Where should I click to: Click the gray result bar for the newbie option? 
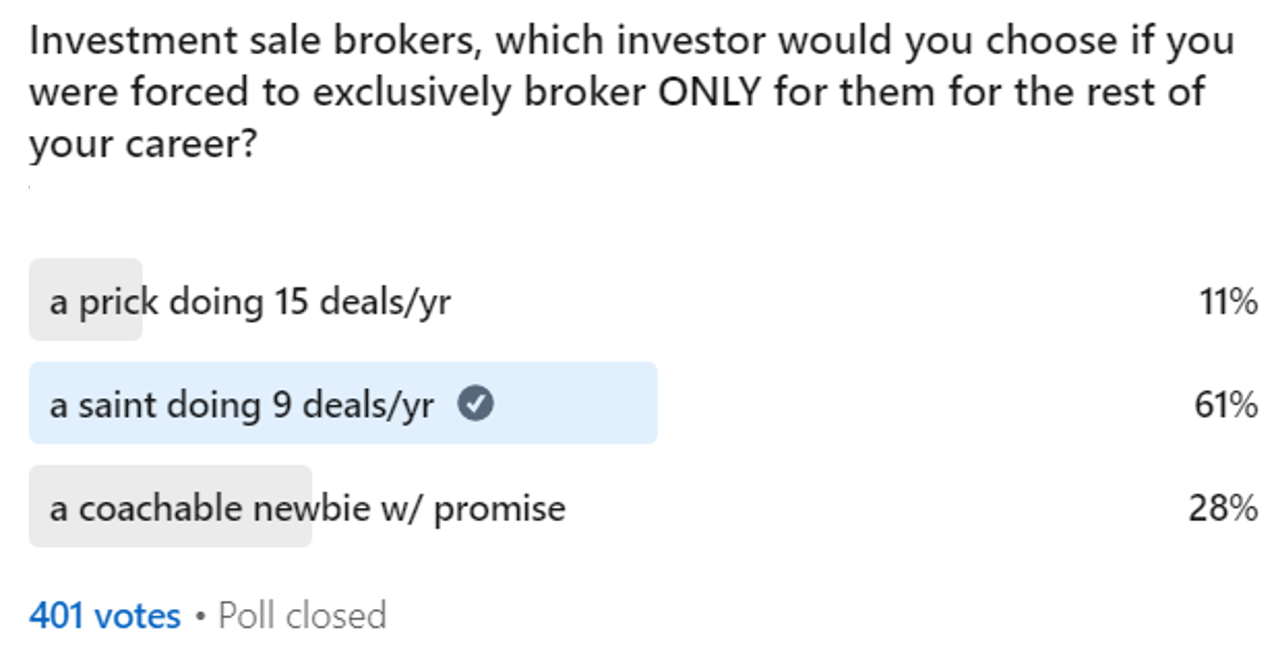coord(170,506)
